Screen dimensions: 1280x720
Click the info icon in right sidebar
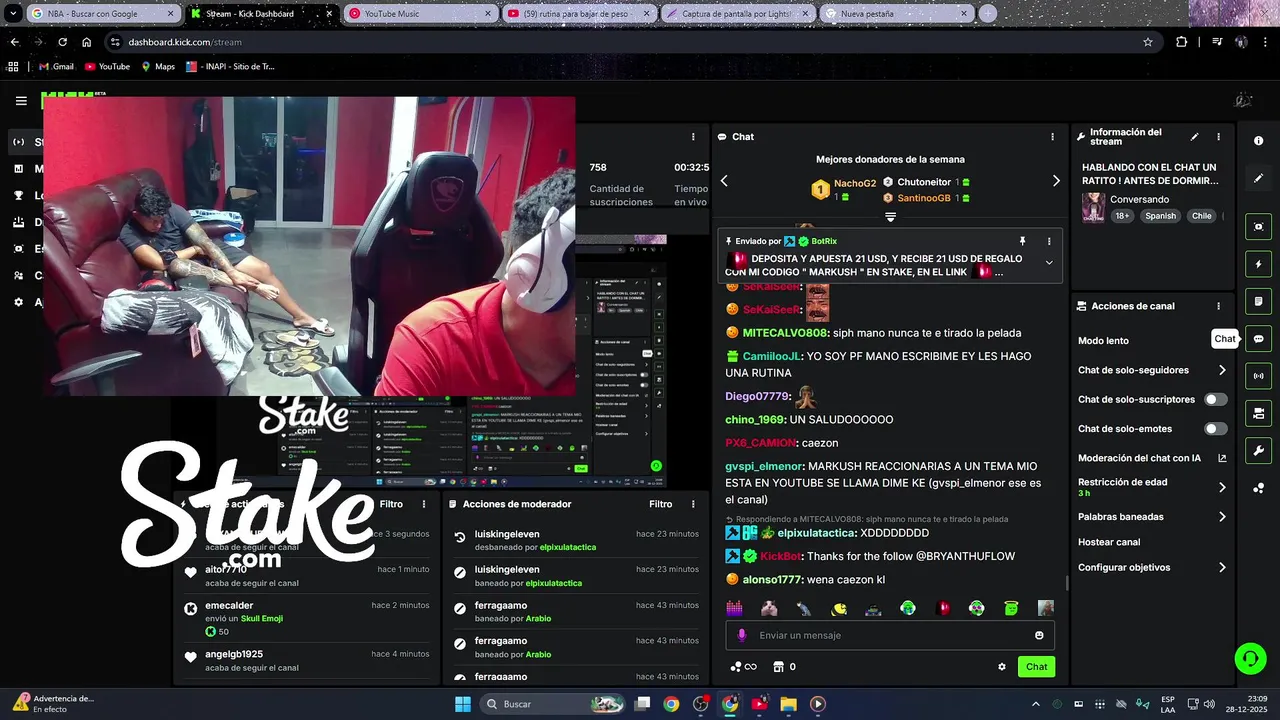(x=1258, y=141)
